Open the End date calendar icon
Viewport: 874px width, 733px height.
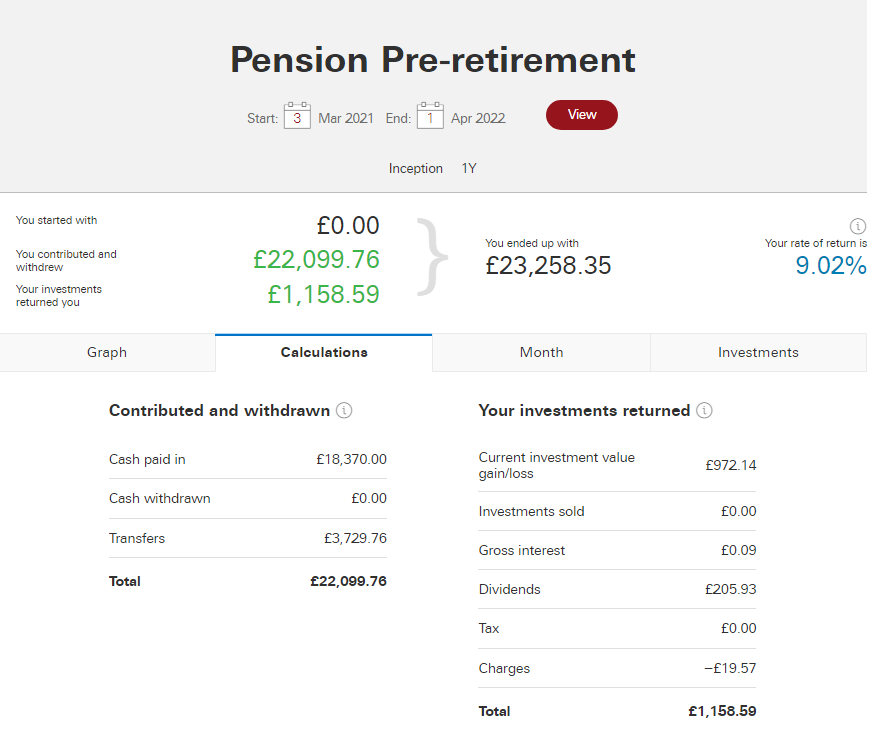pyautogui.click(x=430, y=116)
